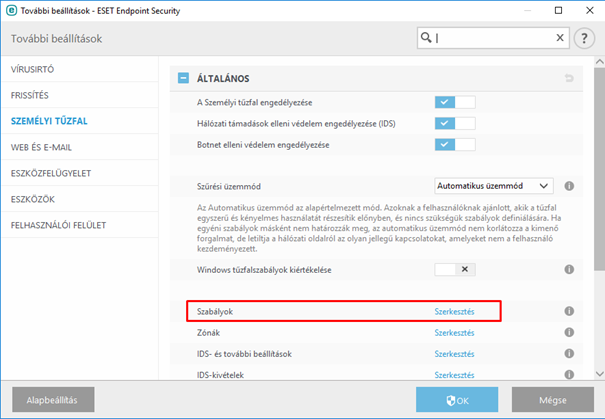The image size is (605, 419).
Task: Click the search input field
Action: 490,38
